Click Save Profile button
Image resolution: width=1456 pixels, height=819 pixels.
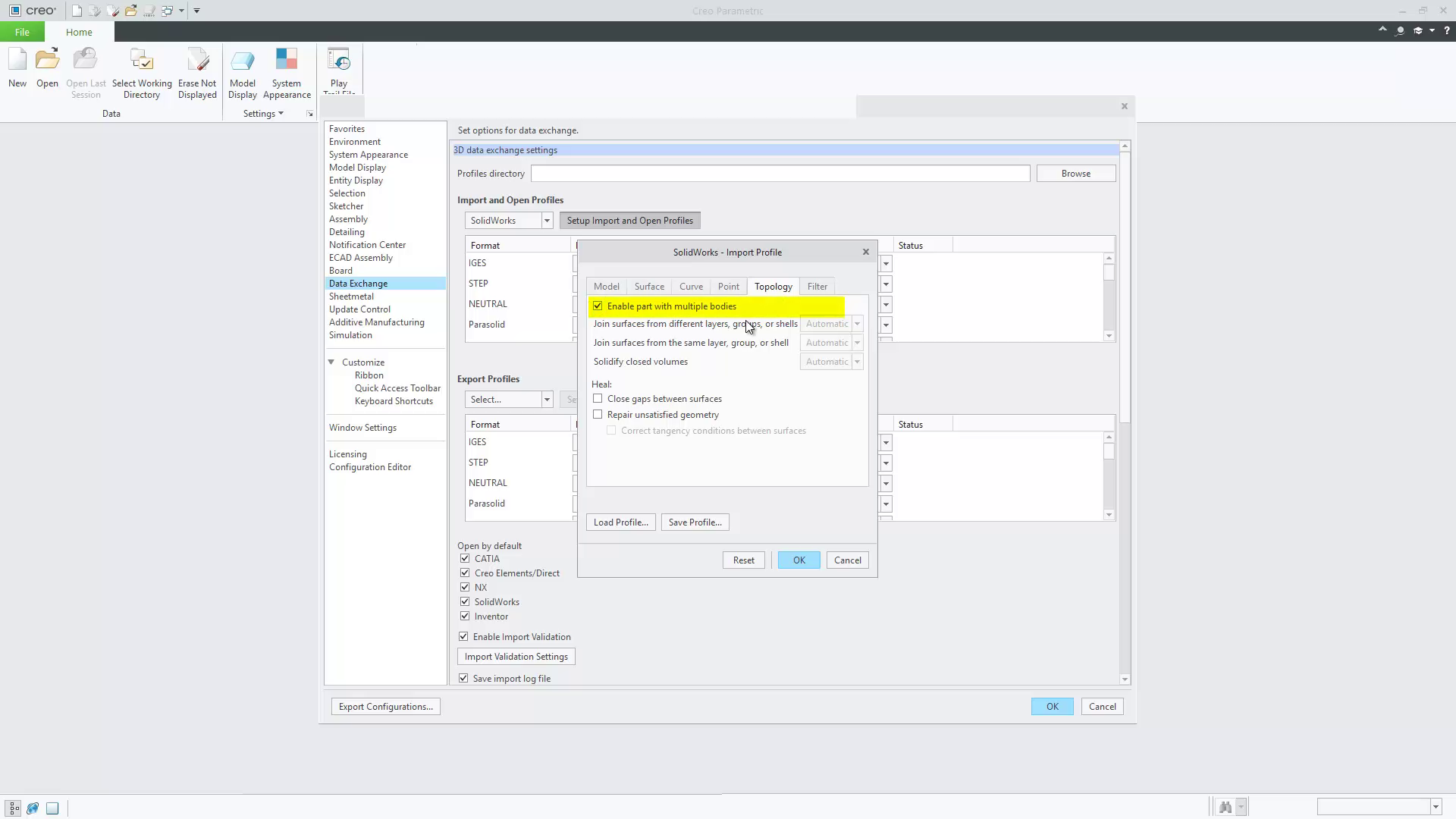pyautogui.click(x=695, y=522)
